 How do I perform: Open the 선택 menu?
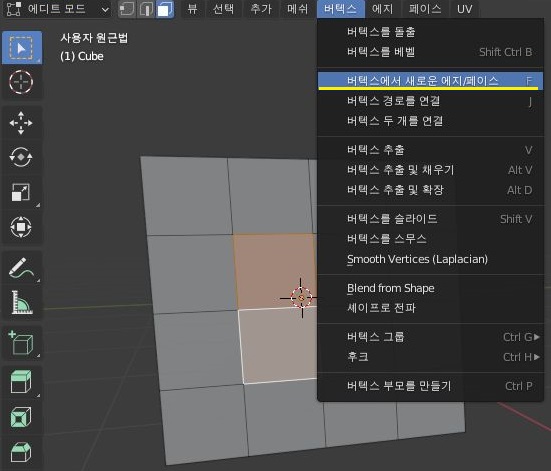tap(223, 9)
